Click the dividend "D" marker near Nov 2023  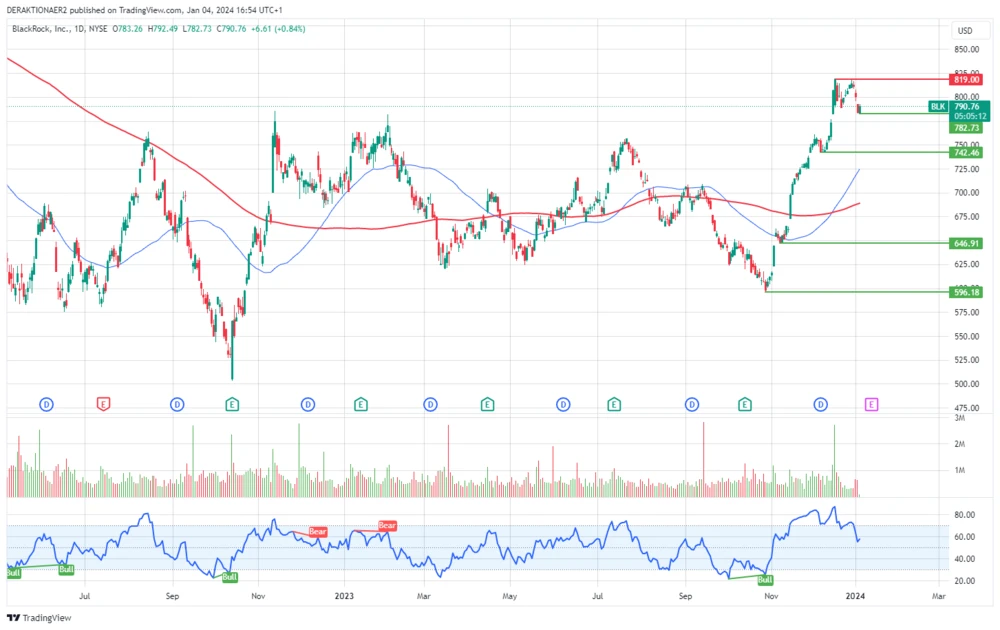818,404
